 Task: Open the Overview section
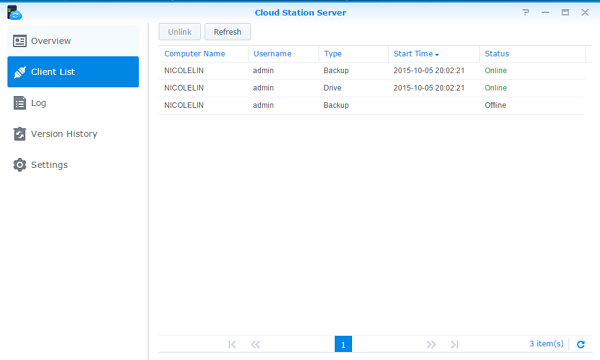[73, 41]
